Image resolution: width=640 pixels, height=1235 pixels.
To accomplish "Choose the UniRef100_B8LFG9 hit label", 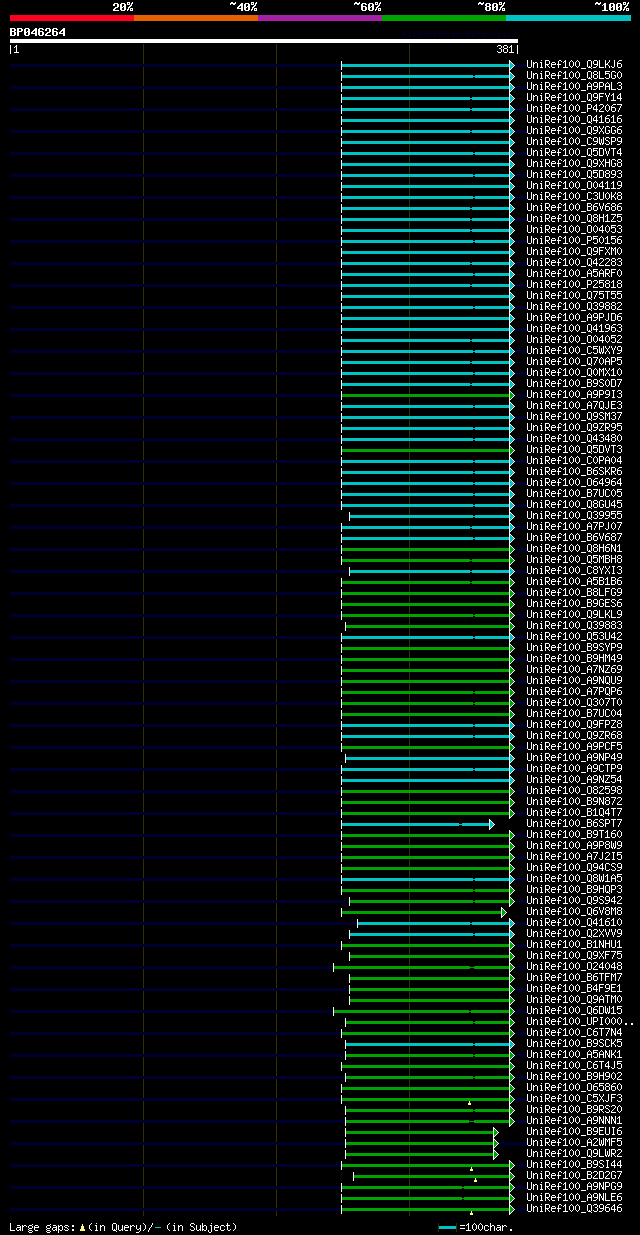I will [x=576, y=592].
